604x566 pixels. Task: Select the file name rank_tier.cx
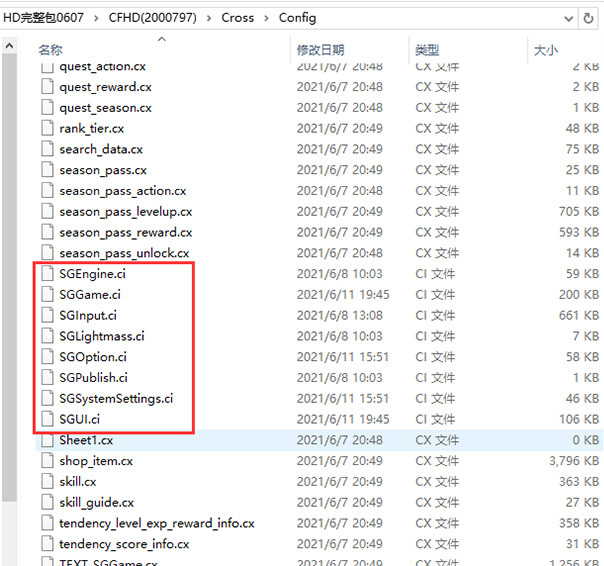(x=91, y=129)
